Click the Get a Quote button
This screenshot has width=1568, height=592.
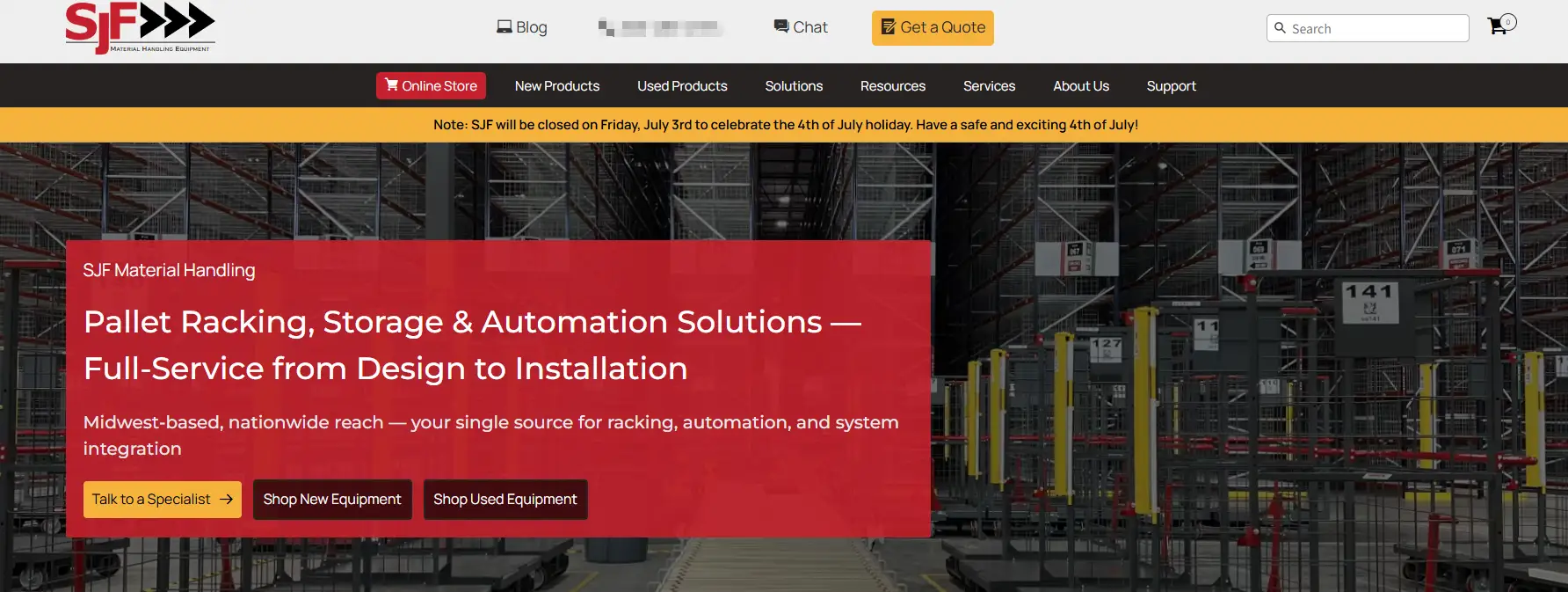933,27
